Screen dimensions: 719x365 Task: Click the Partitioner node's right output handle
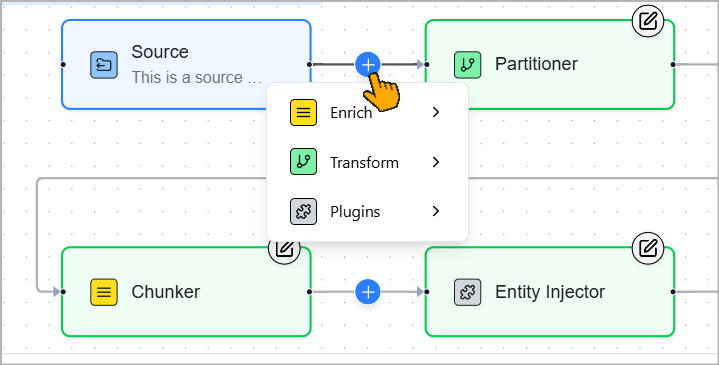coord(673,65)
